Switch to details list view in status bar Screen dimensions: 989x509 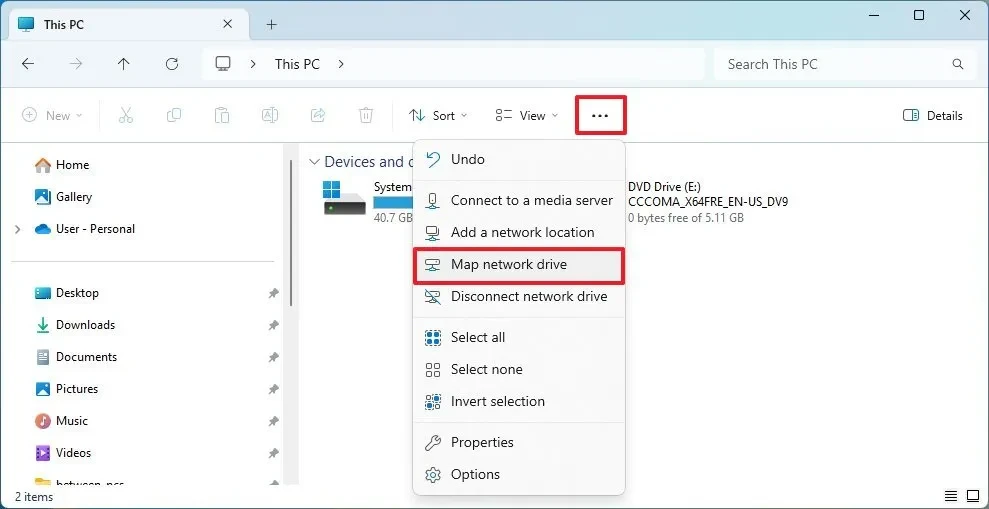pyautogui.click(x=951, y=497)
